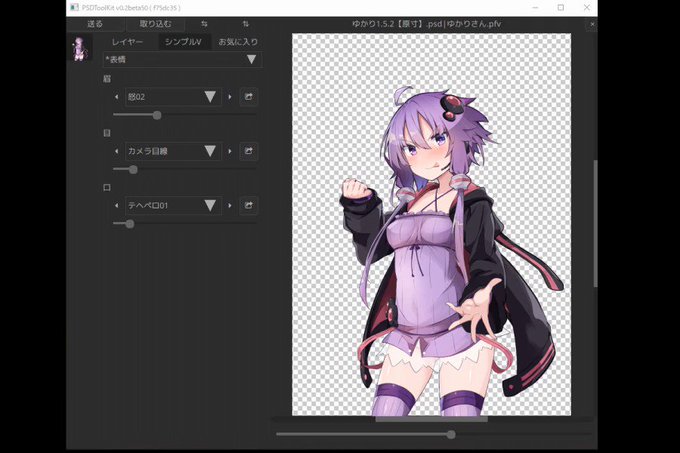Export the カメラ目線 eye setting
This screenshot has width=680, height=453.
[x=248, y=151]
